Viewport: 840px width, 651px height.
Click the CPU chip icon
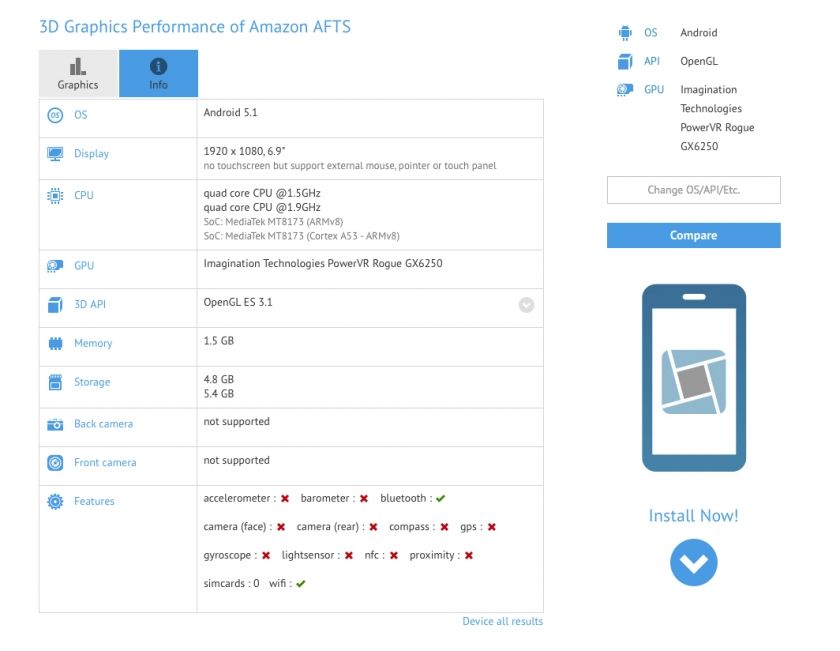click(55, 196)
